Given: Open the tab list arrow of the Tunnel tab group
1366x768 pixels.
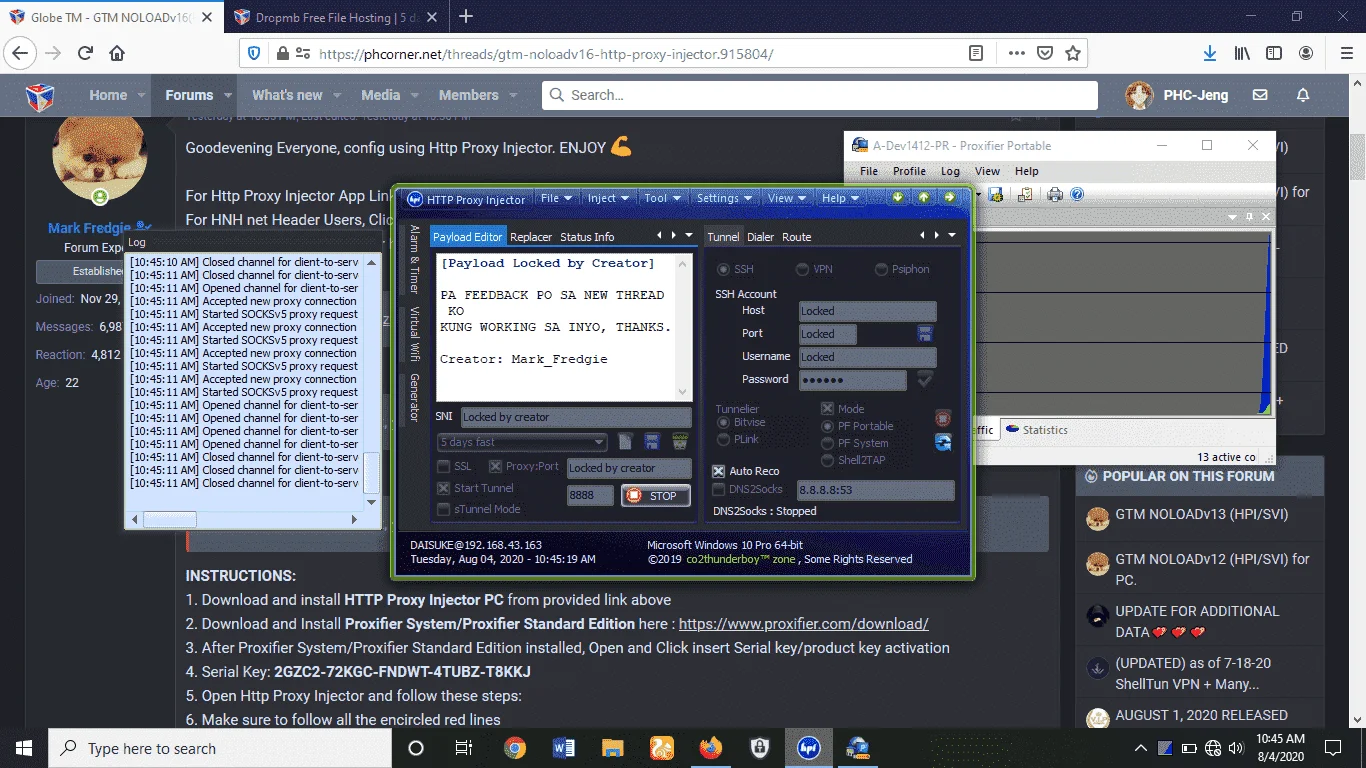Looking at the screenshot, I should [952, 236].
